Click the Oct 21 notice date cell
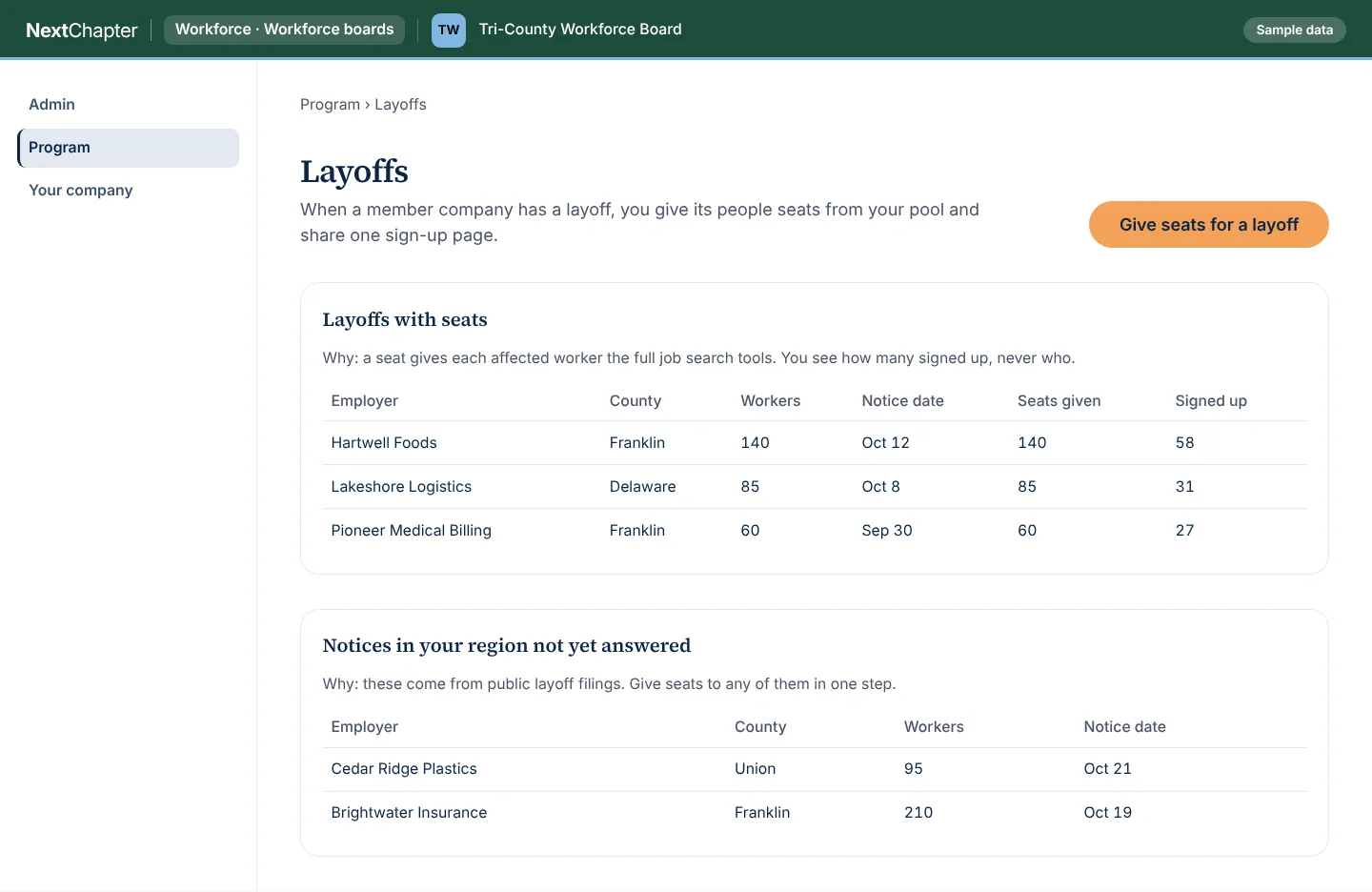Screen dimensions: 1372x892 pyautogui.click(x=1107, y=769)
